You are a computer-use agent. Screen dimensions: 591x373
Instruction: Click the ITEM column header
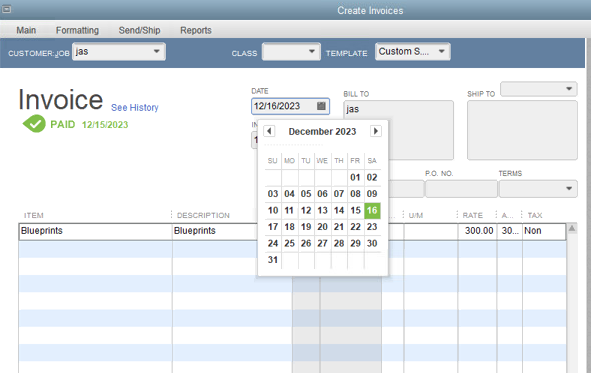point(34,216)
